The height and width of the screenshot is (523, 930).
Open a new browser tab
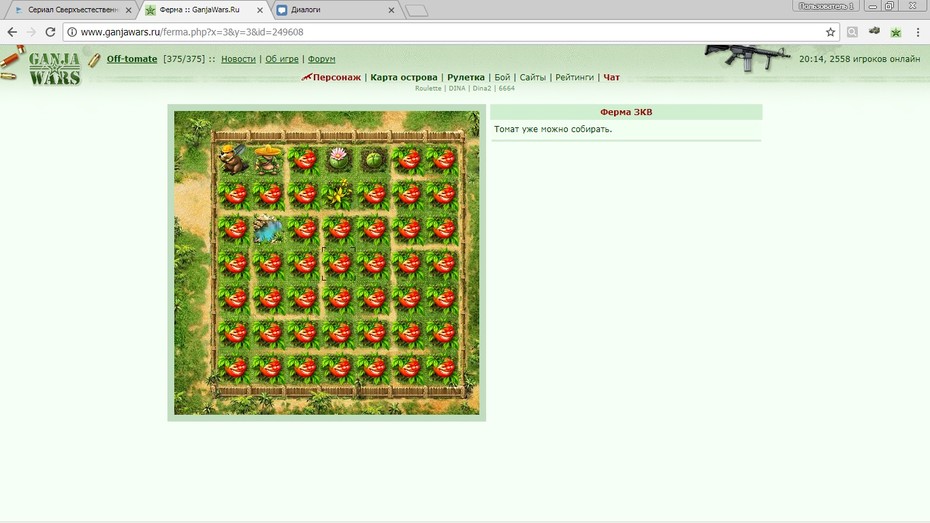coord(416,11)
